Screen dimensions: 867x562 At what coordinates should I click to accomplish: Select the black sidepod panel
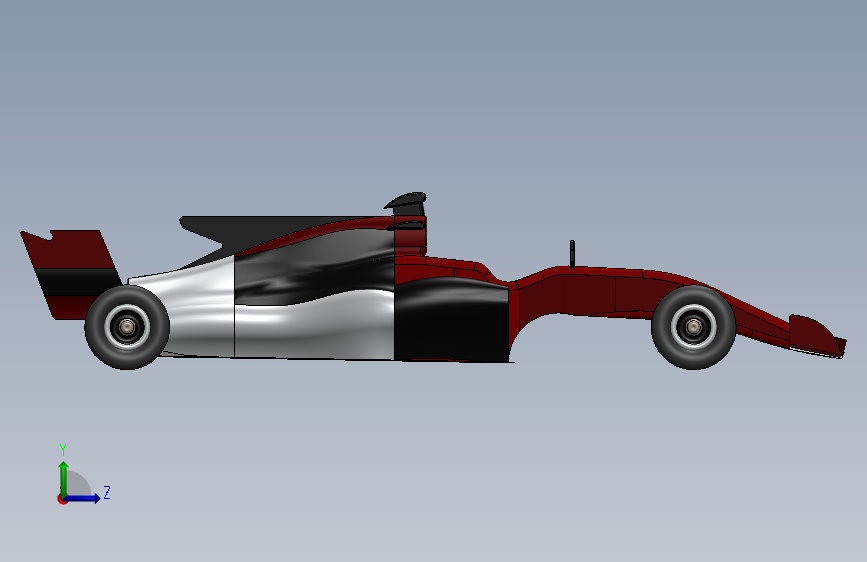[x=452, y=321]
